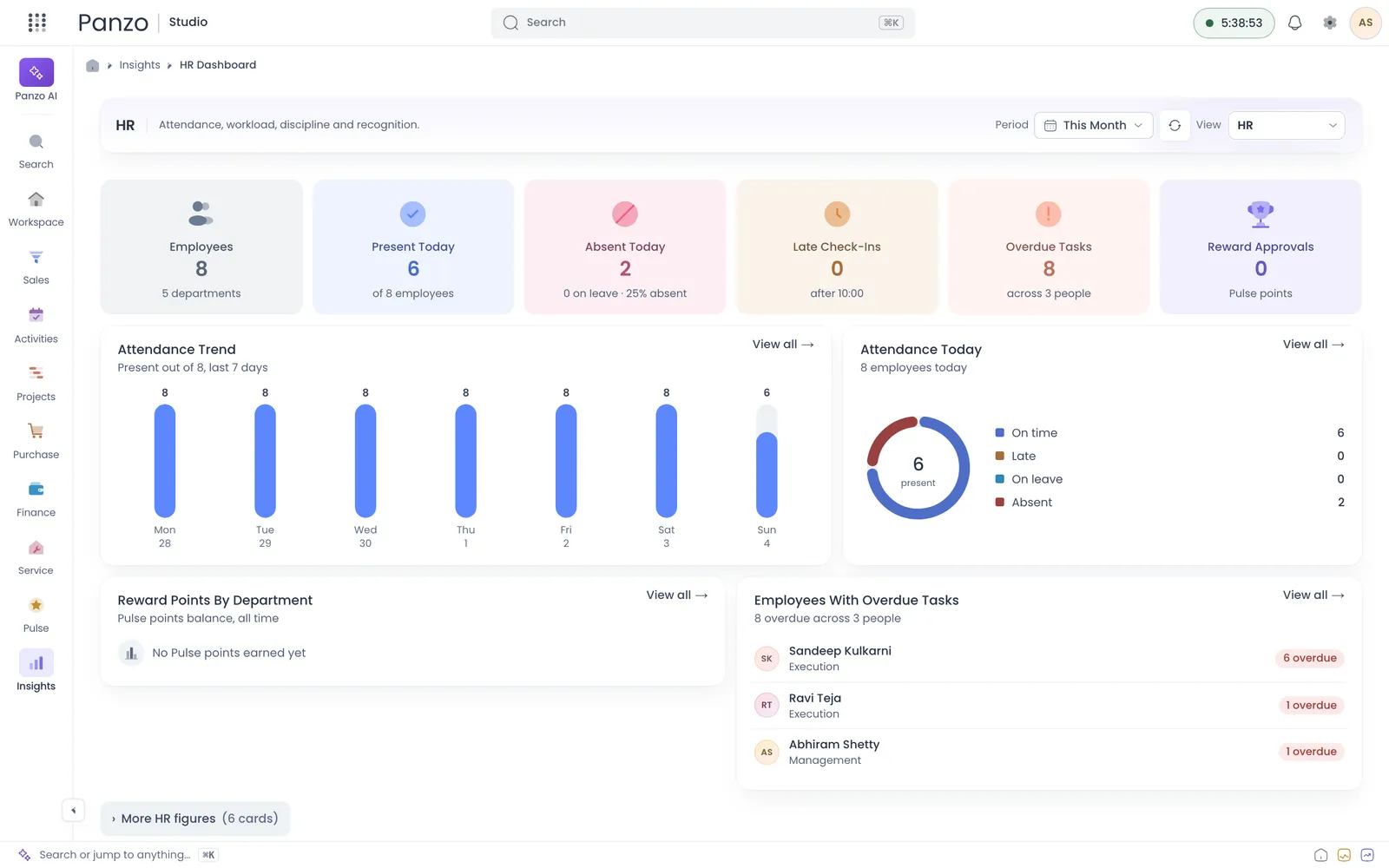View all in Reward Points By Department
Viewport: 1389px width, 868px height.
(677, 595)
